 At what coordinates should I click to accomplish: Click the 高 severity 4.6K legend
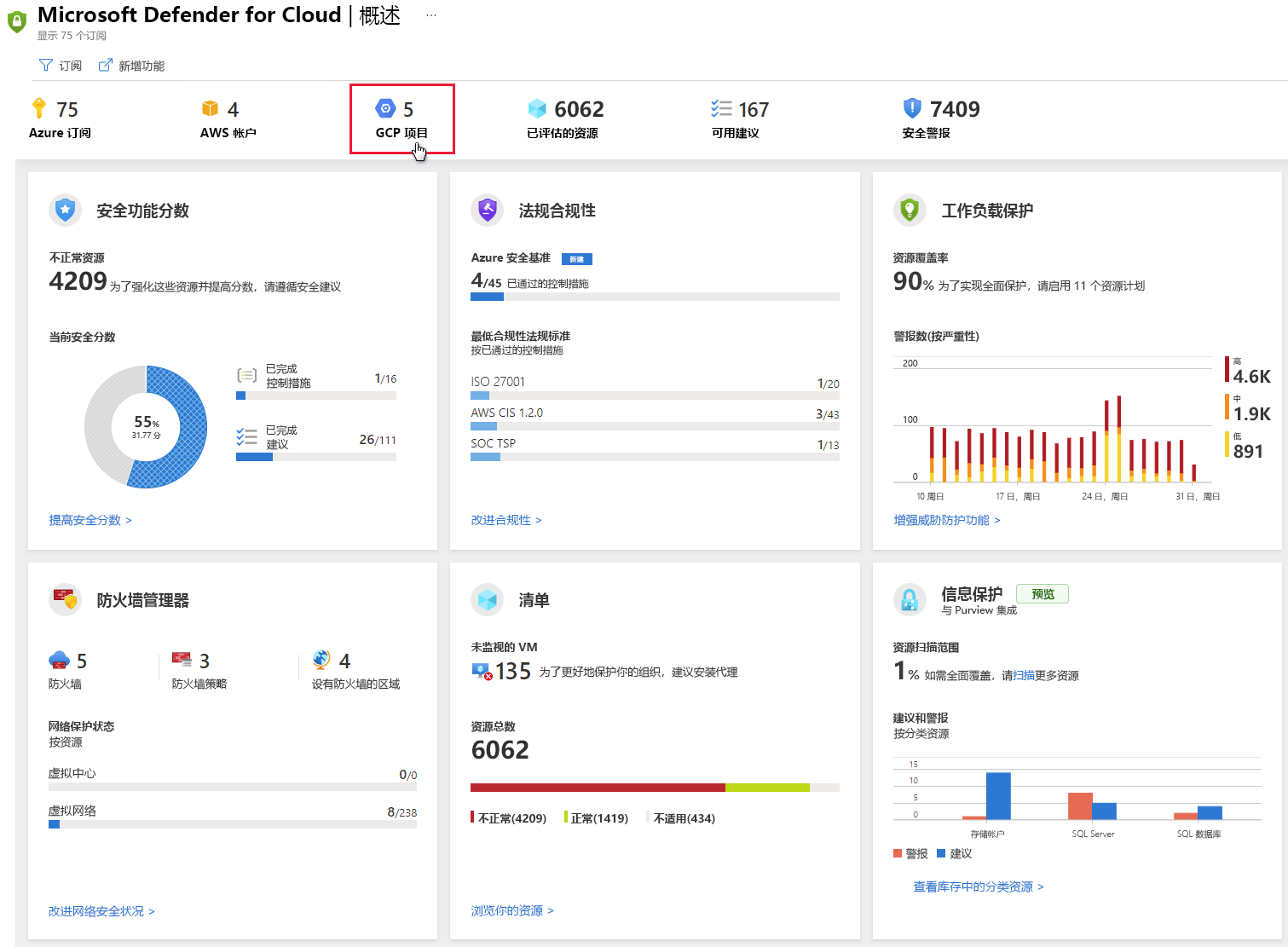pyautogui.click(x=1248, y=371)
